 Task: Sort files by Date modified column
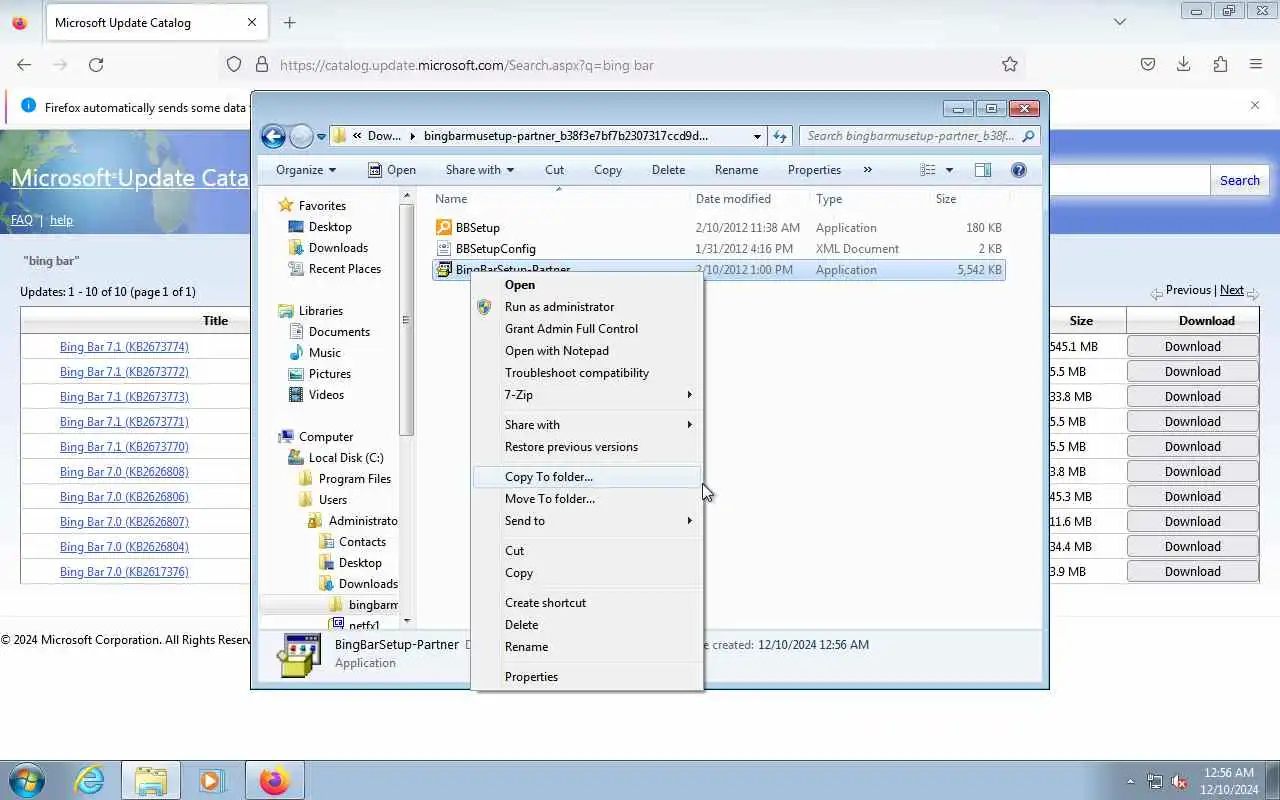click(x=733, y=199)
